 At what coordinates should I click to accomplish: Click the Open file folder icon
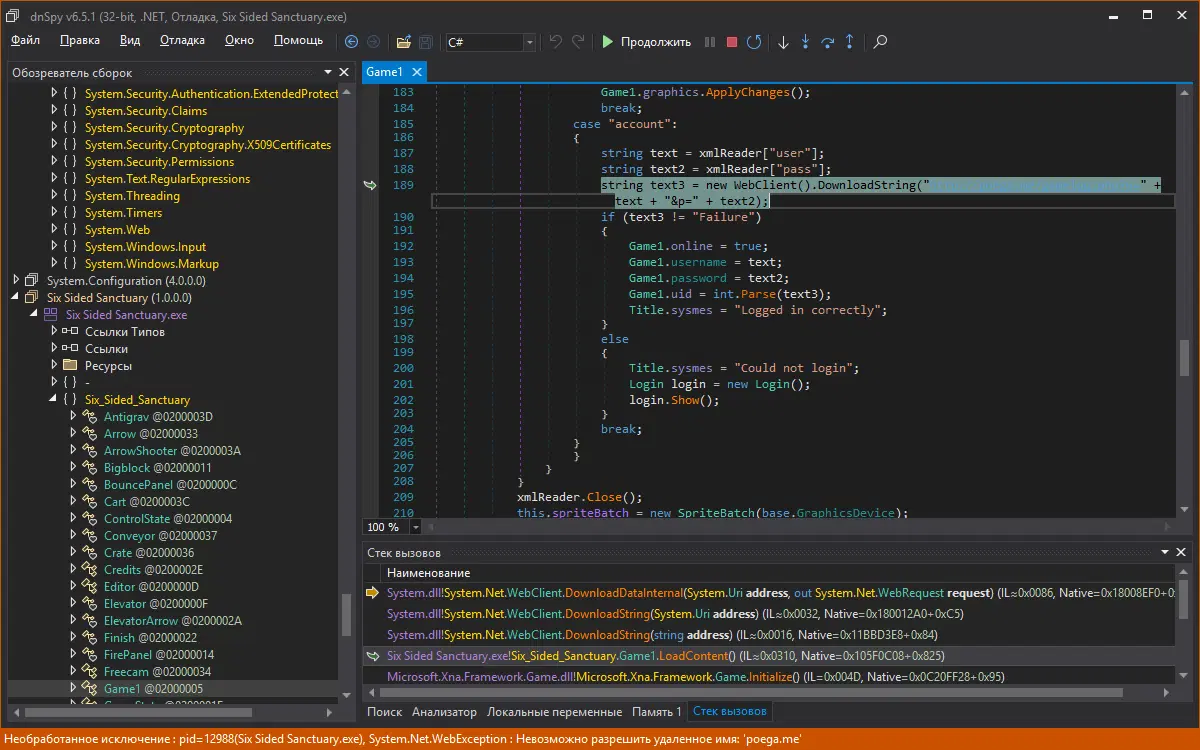point(404,42)
